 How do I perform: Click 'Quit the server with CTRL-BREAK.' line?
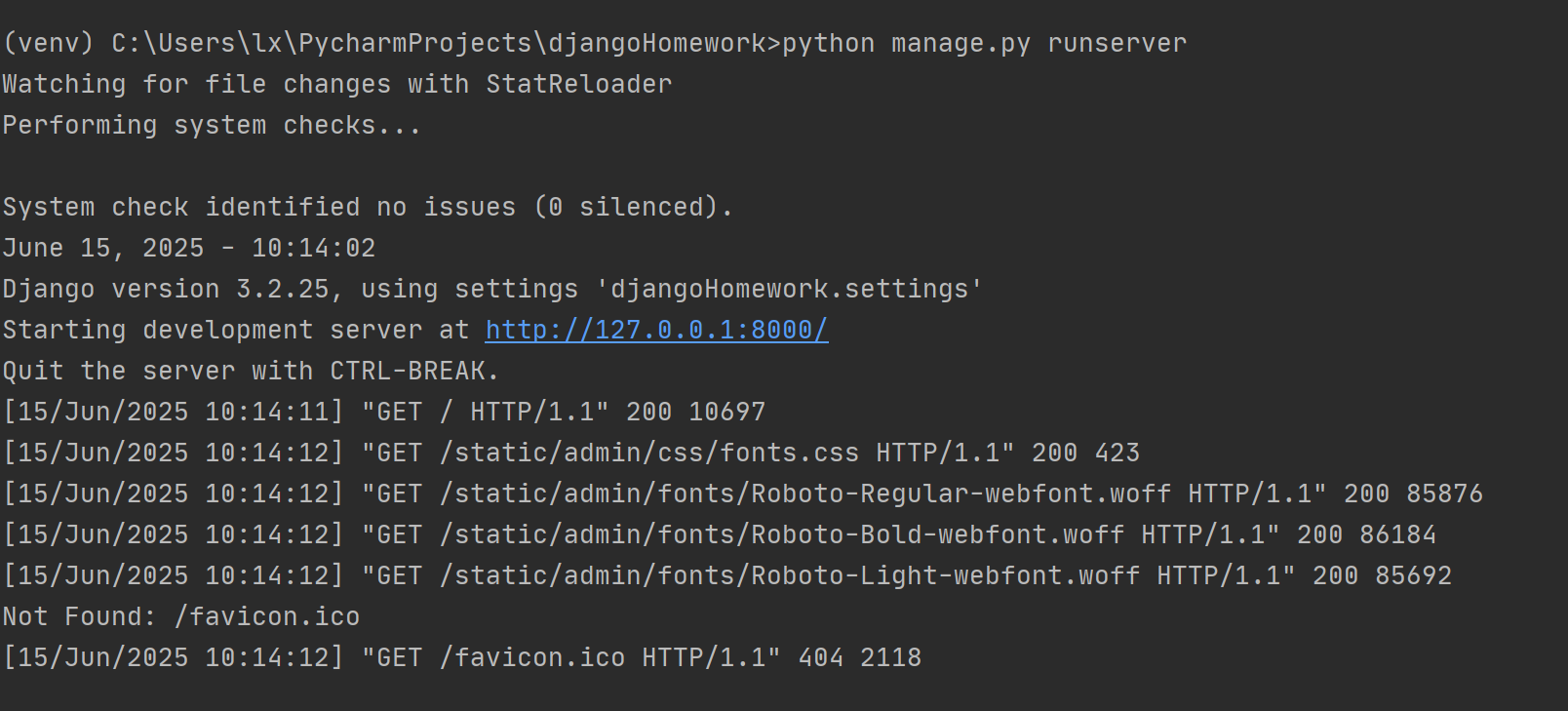tap(251, 371)
